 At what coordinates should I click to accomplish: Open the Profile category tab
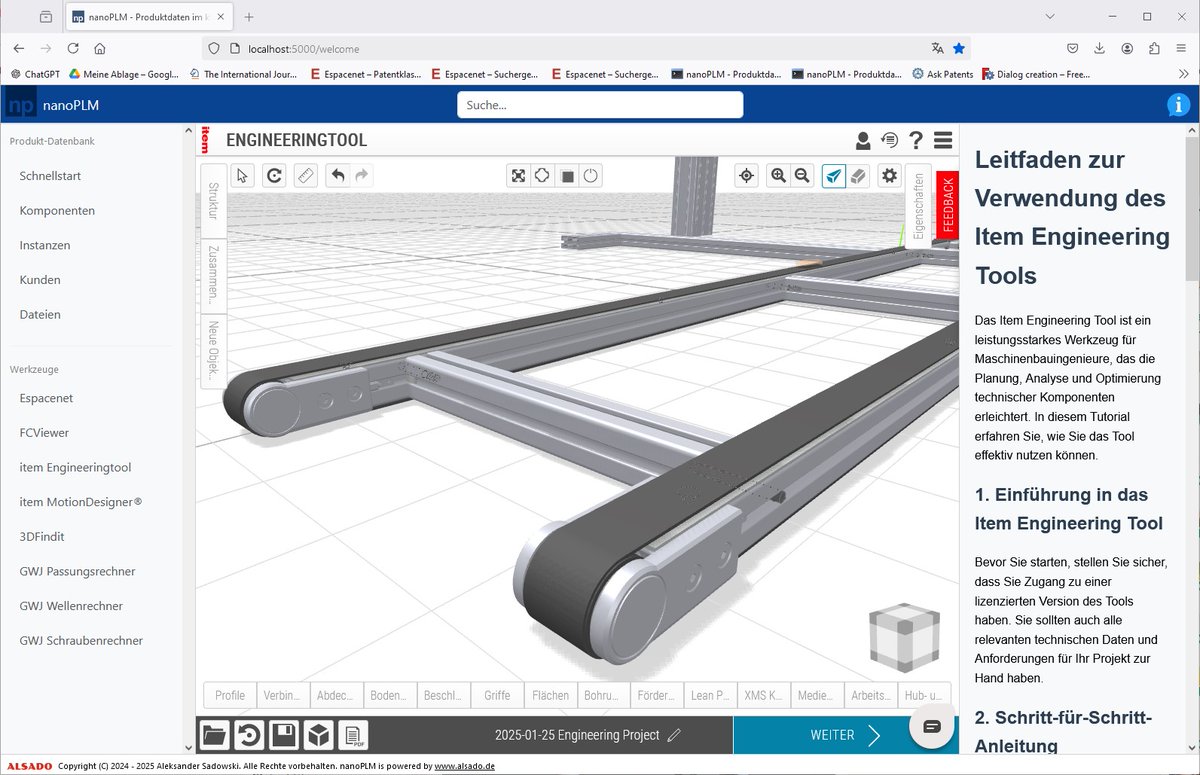pos(230,695)
